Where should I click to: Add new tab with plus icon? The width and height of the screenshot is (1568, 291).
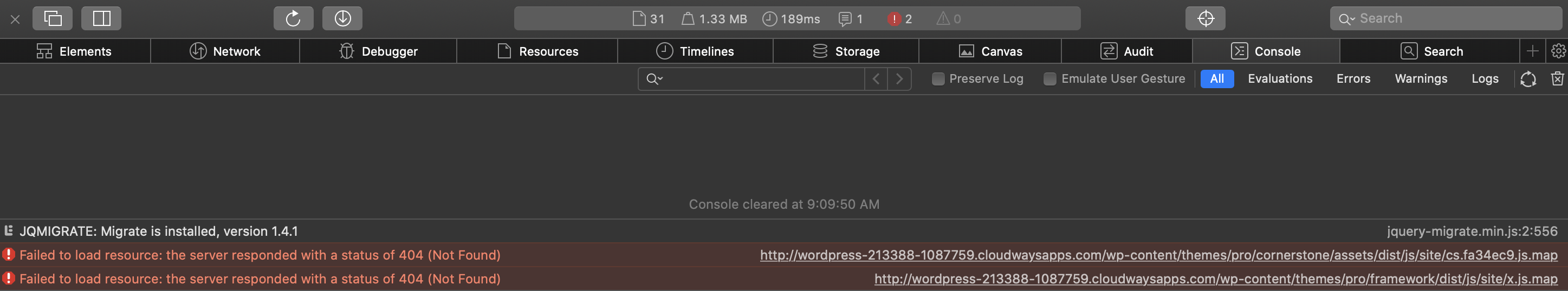click(1533, 51)
